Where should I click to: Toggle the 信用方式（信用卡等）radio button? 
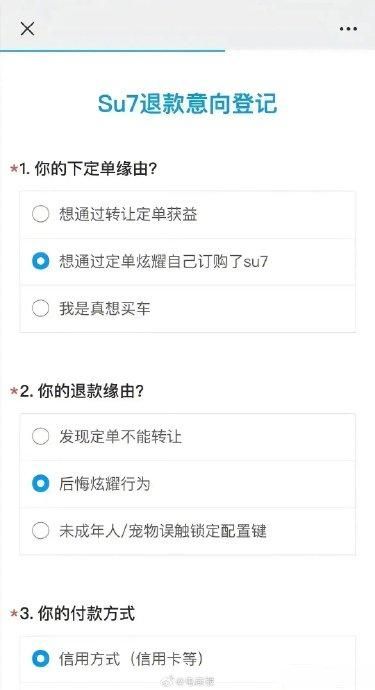(40, 659)
